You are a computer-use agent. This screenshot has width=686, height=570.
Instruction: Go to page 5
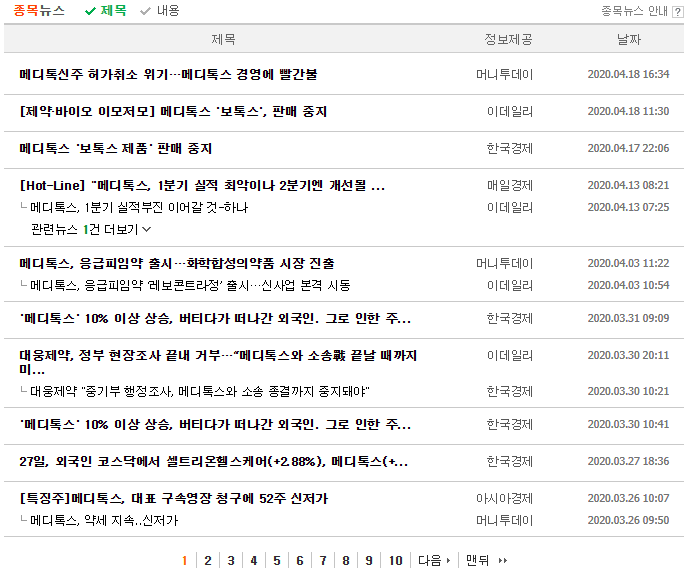pyautogui.click(x=277, y=560)
